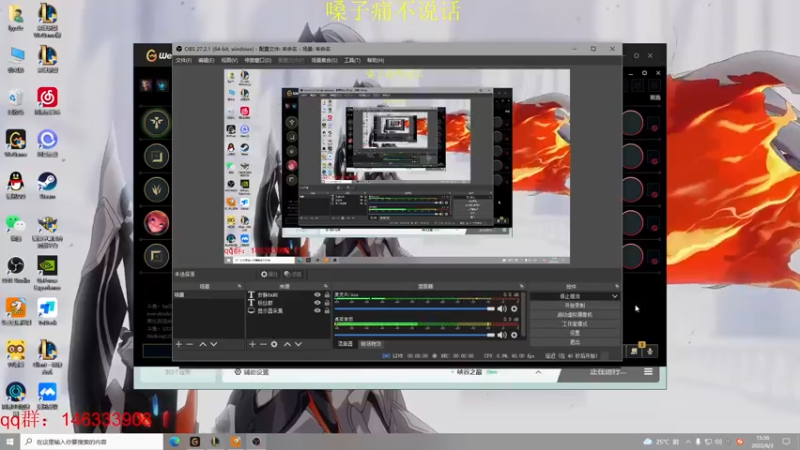This screenshot has height=450, width=800.
Task: Open Edit menu in OBS
Action: click(206, 60)
